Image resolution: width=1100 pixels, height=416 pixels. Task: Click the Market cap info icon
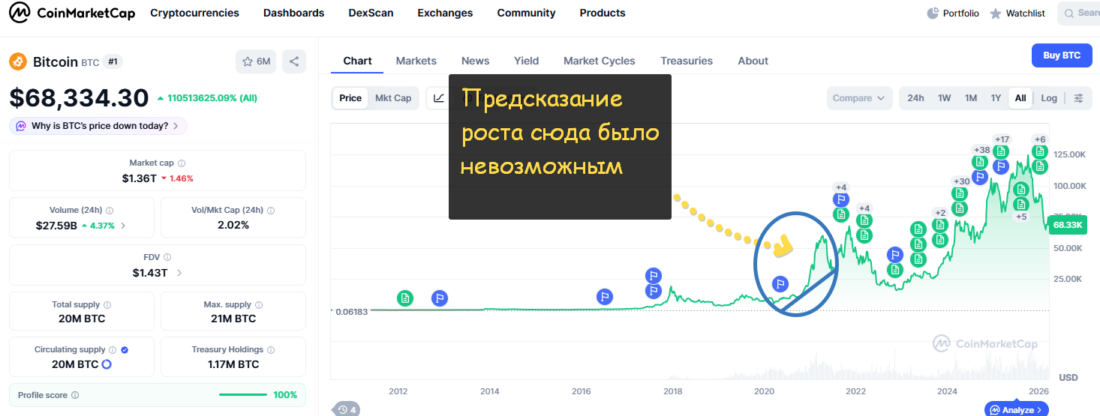(x=182, y=163)
